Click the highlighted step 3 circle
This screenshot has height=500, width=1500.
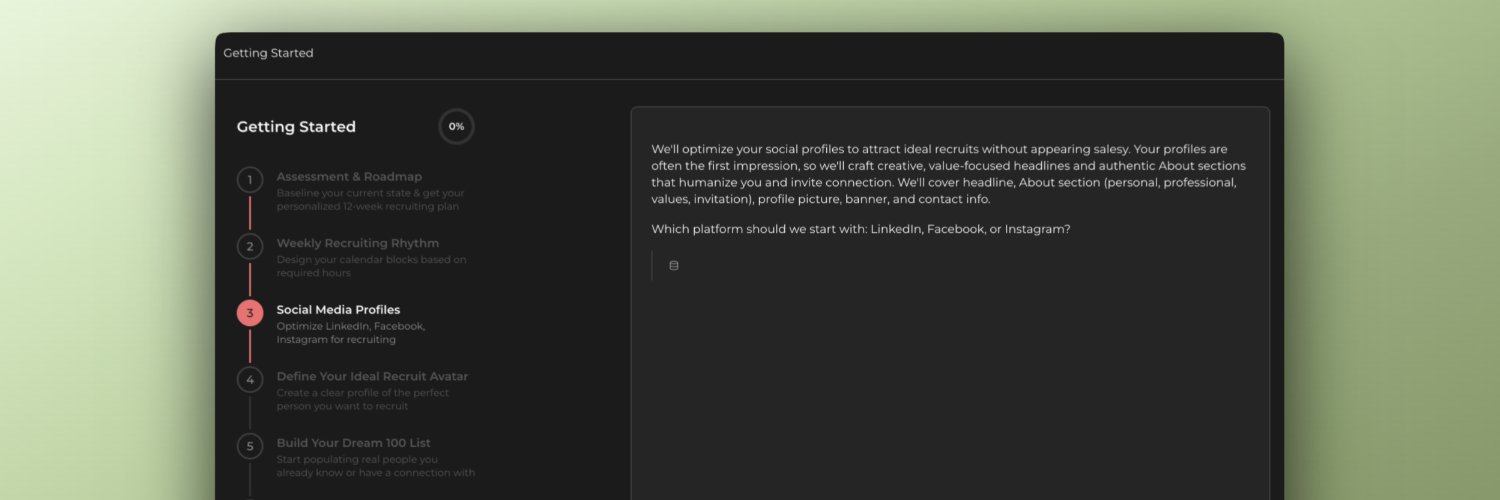click(250, 313)
